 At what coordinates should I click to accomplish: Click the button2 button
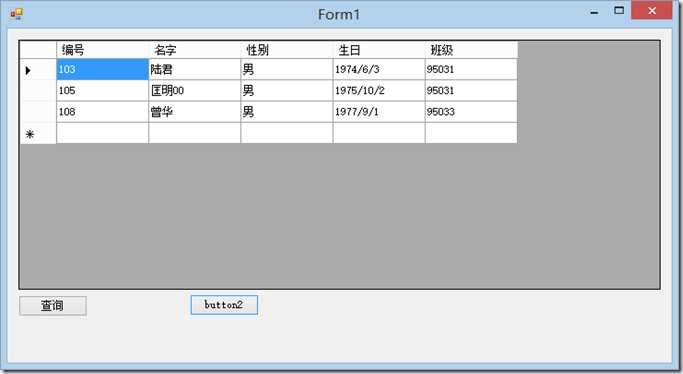(224, 305)
